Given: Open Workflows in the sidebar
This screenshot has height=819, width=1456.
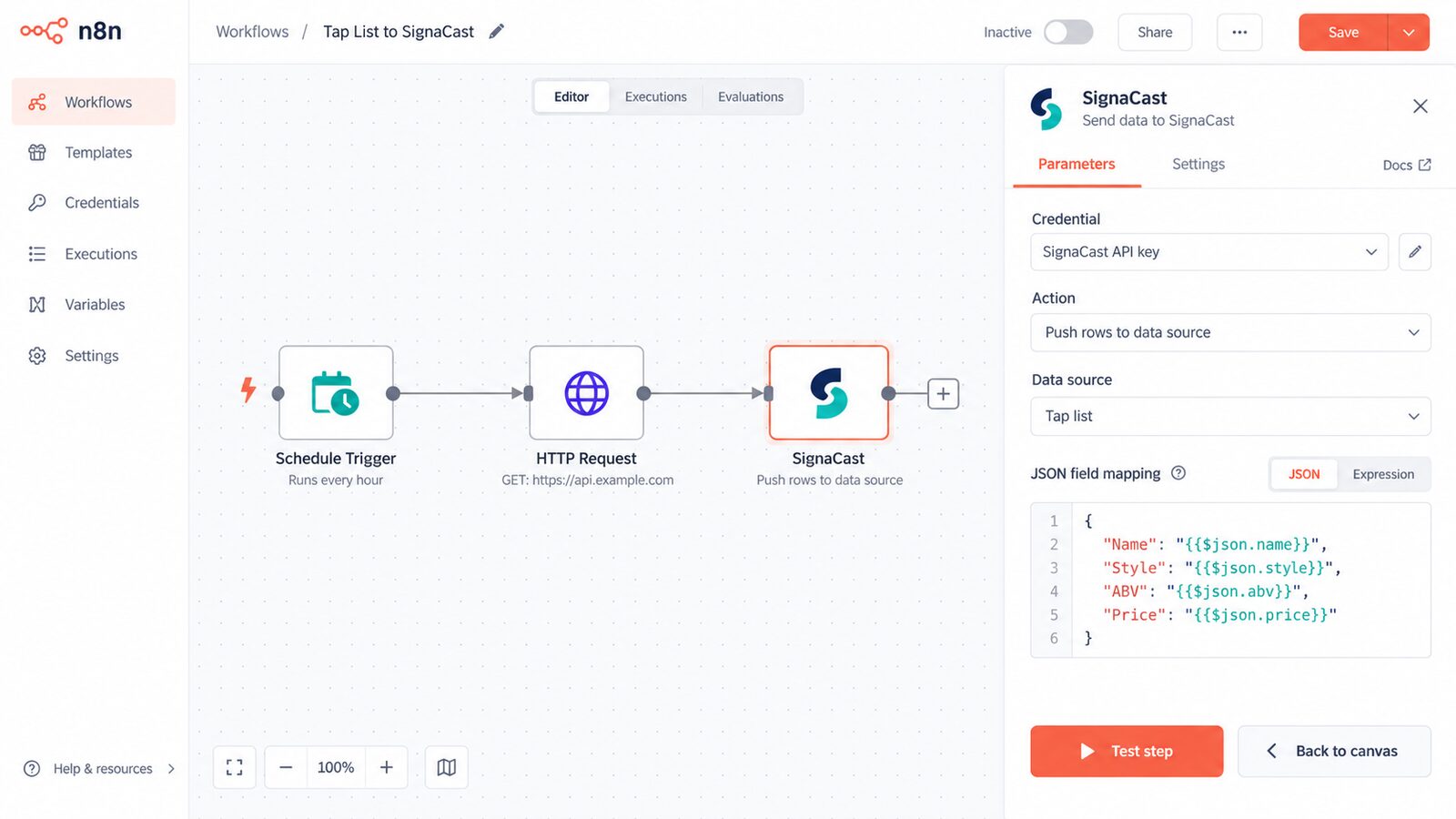Looking at the screenshot, I should [x=94, y=102].
